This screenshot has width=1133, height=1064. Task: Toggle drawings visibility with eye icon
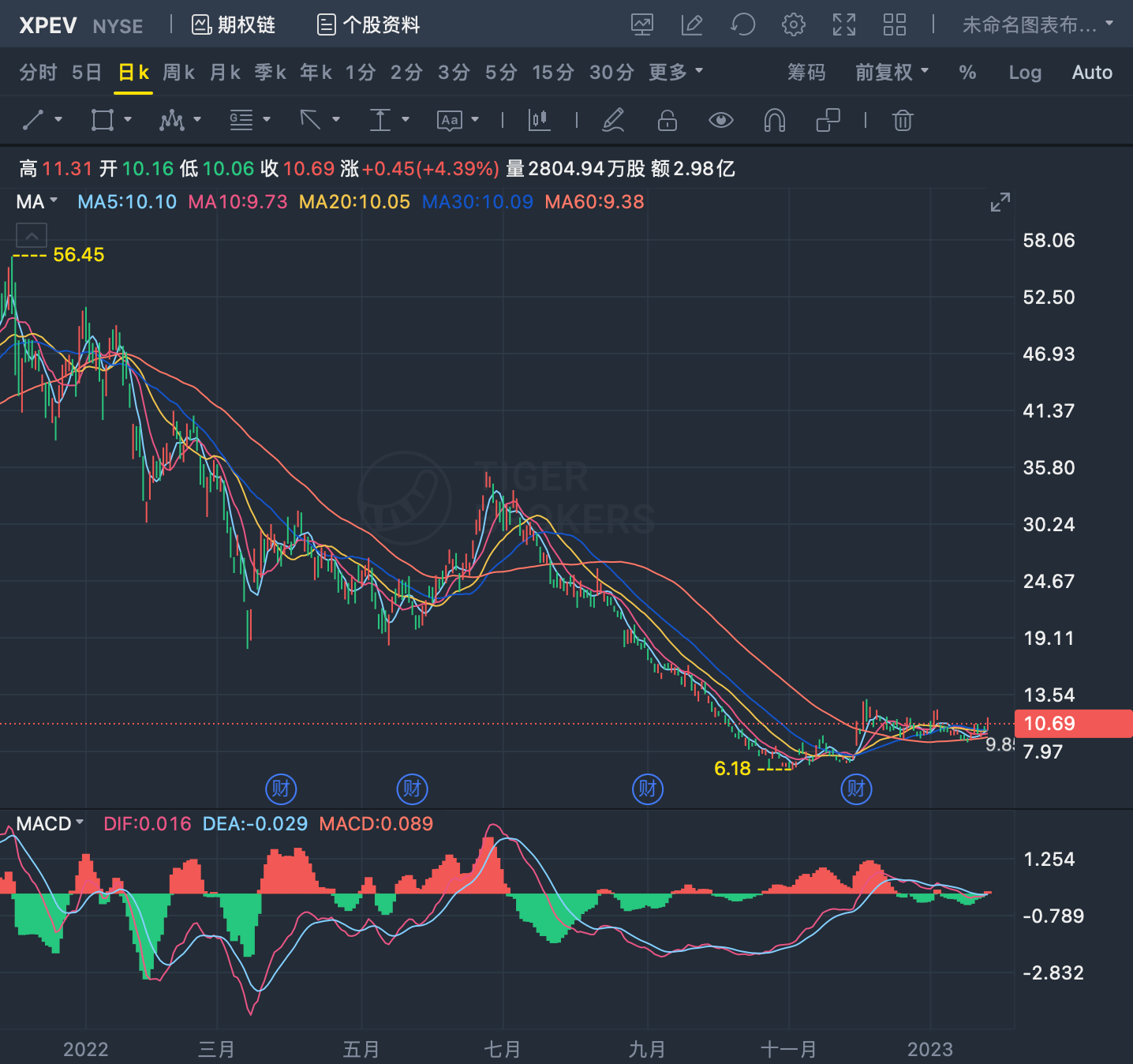point(720,120)
